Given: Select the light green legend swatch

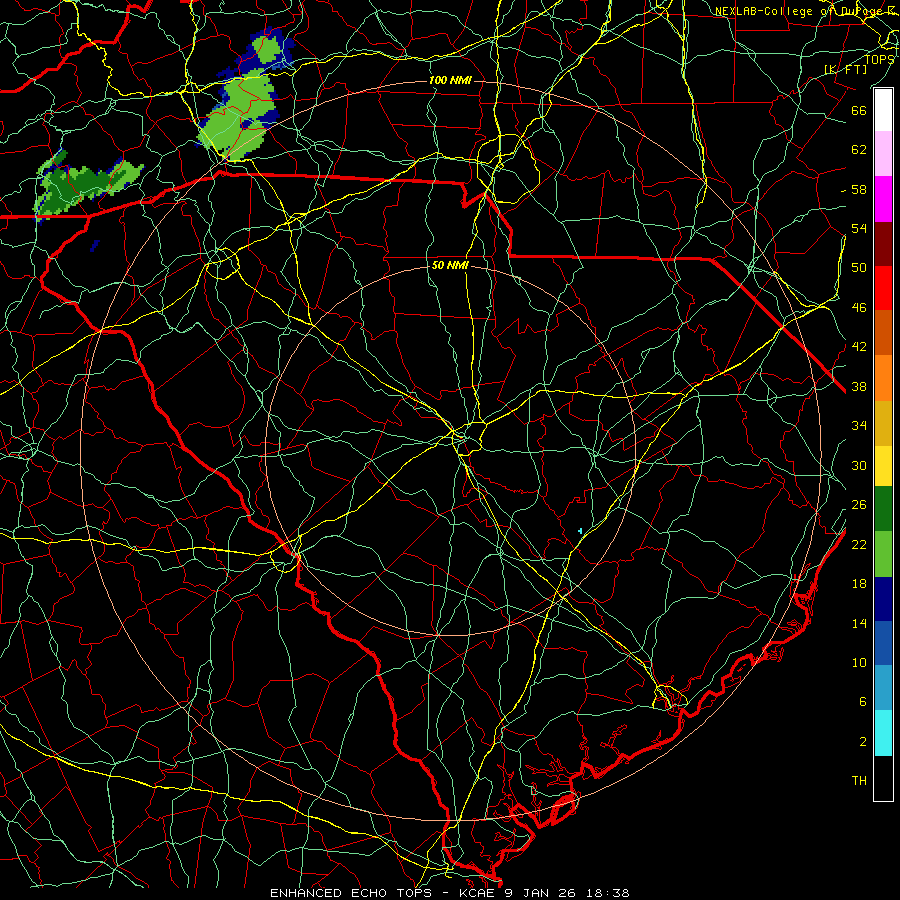Looking at the screenshot, I should (883, 554).
